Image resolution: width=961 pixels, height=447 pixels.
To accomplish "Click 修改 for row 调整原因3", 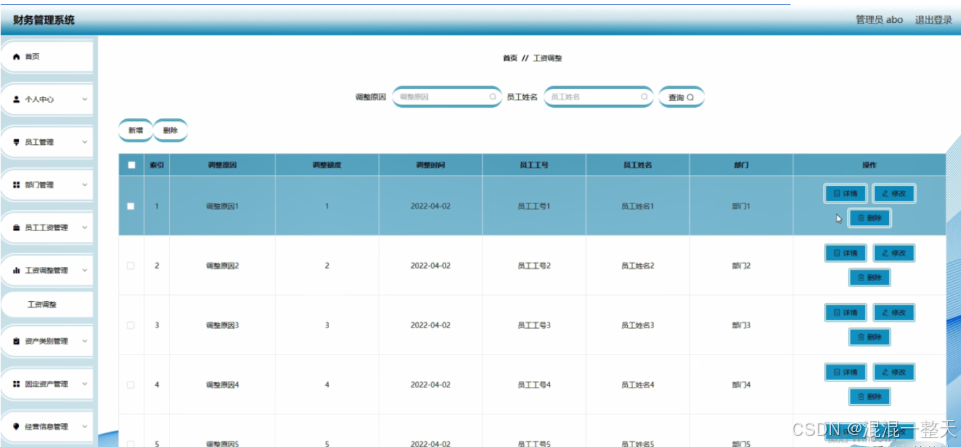I will pyautogui.click(x=894, y=312).
